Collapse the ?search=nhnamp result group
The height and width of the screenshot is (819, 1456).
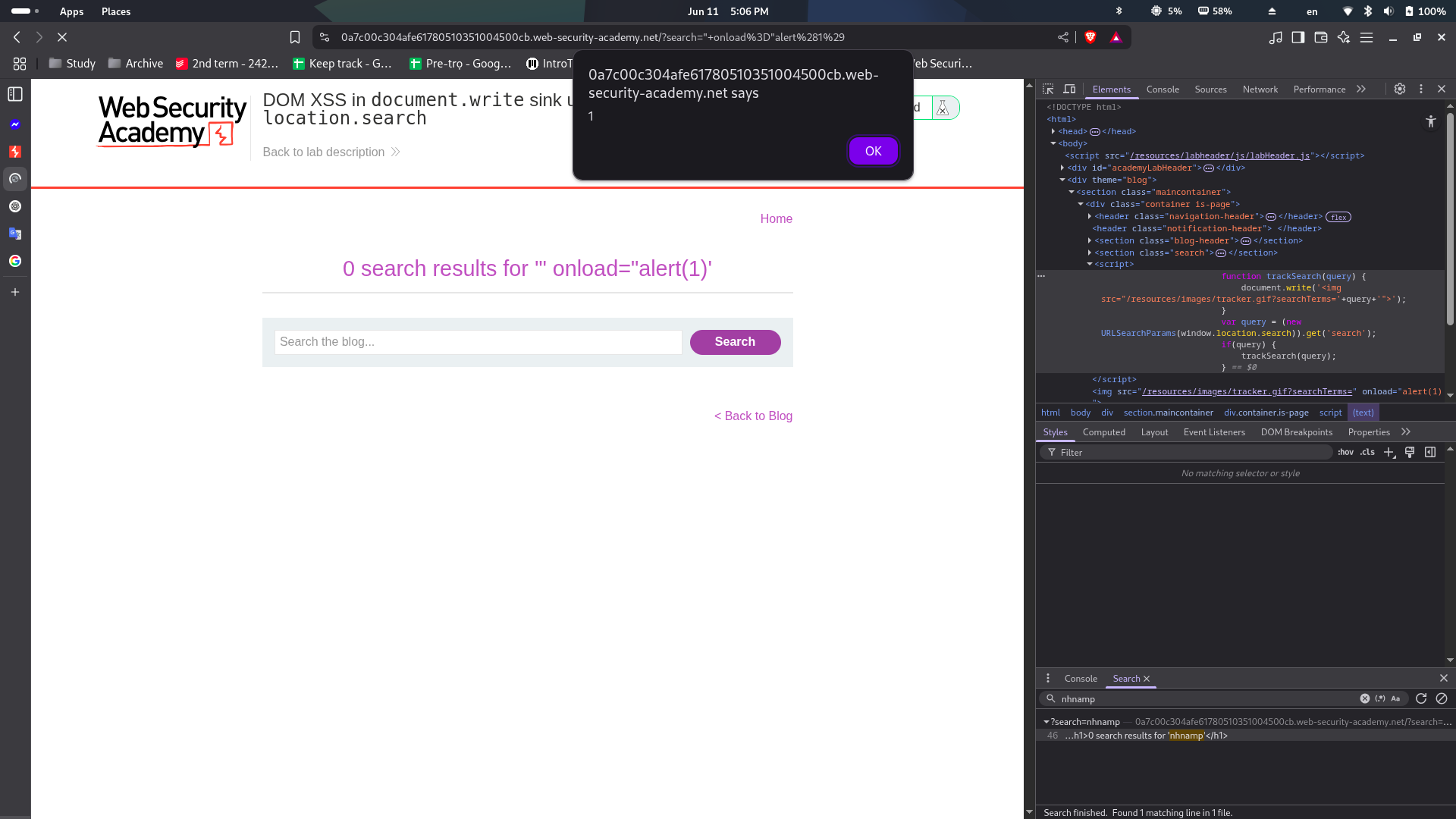pos(1046,722)
